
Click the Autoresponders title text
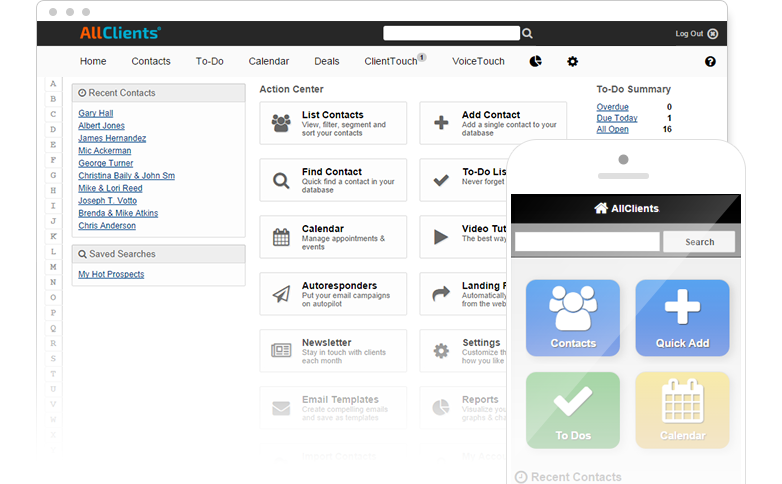pyautogui.click(x=339, y=285)
